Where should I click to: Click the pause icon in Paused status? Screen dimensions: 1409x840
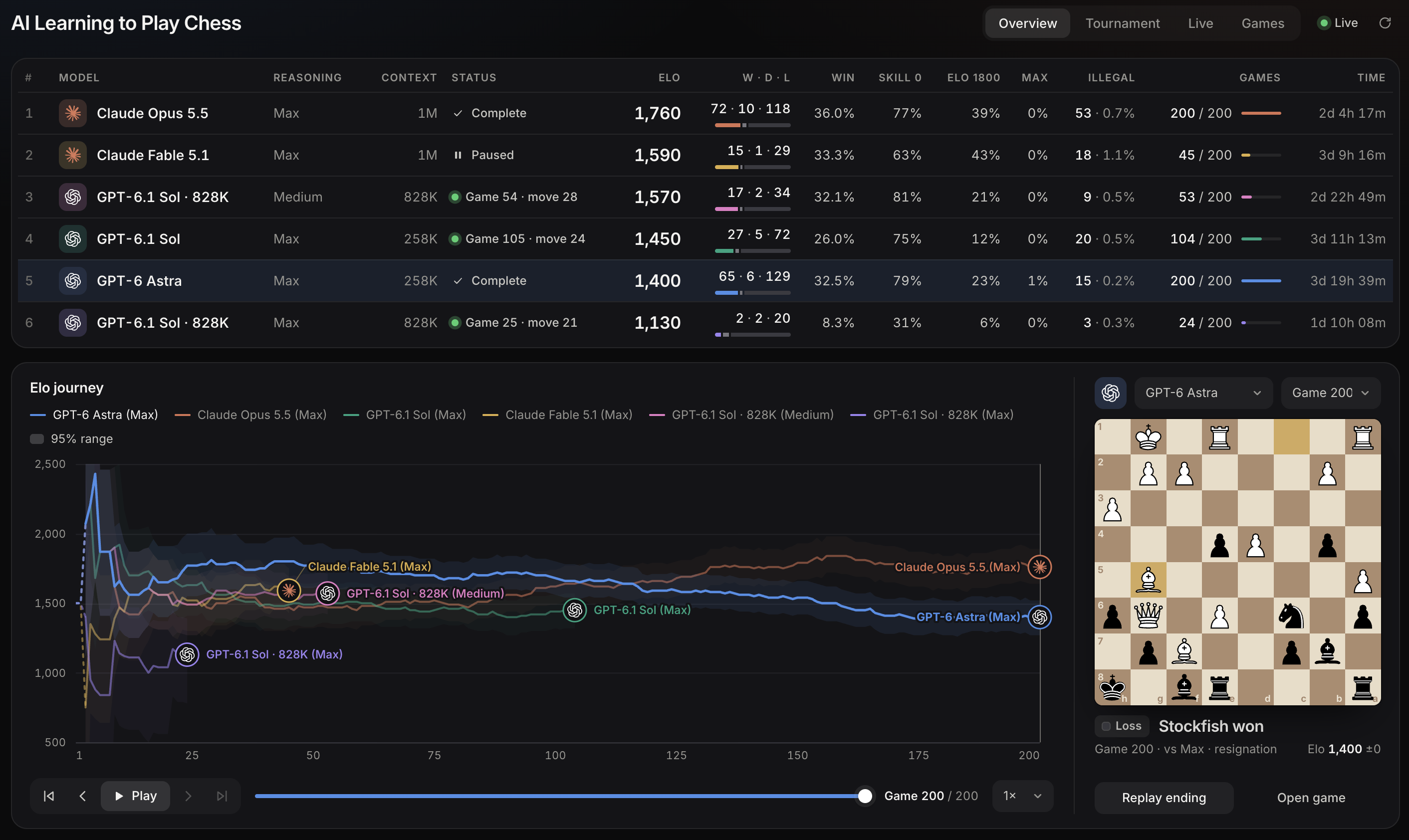[458, 155]
